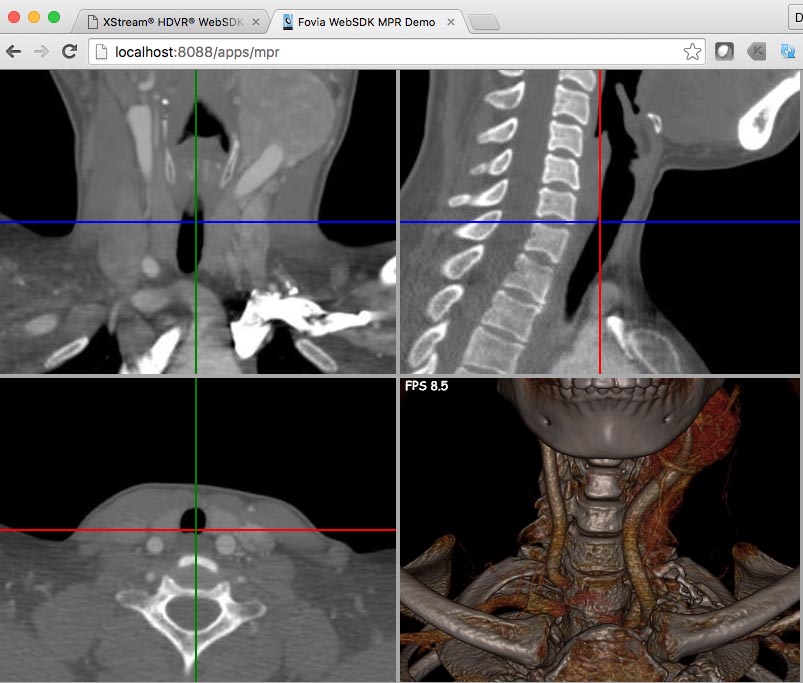Click the localhost:8088/apps/mpr address bar

tap(390, 52)
